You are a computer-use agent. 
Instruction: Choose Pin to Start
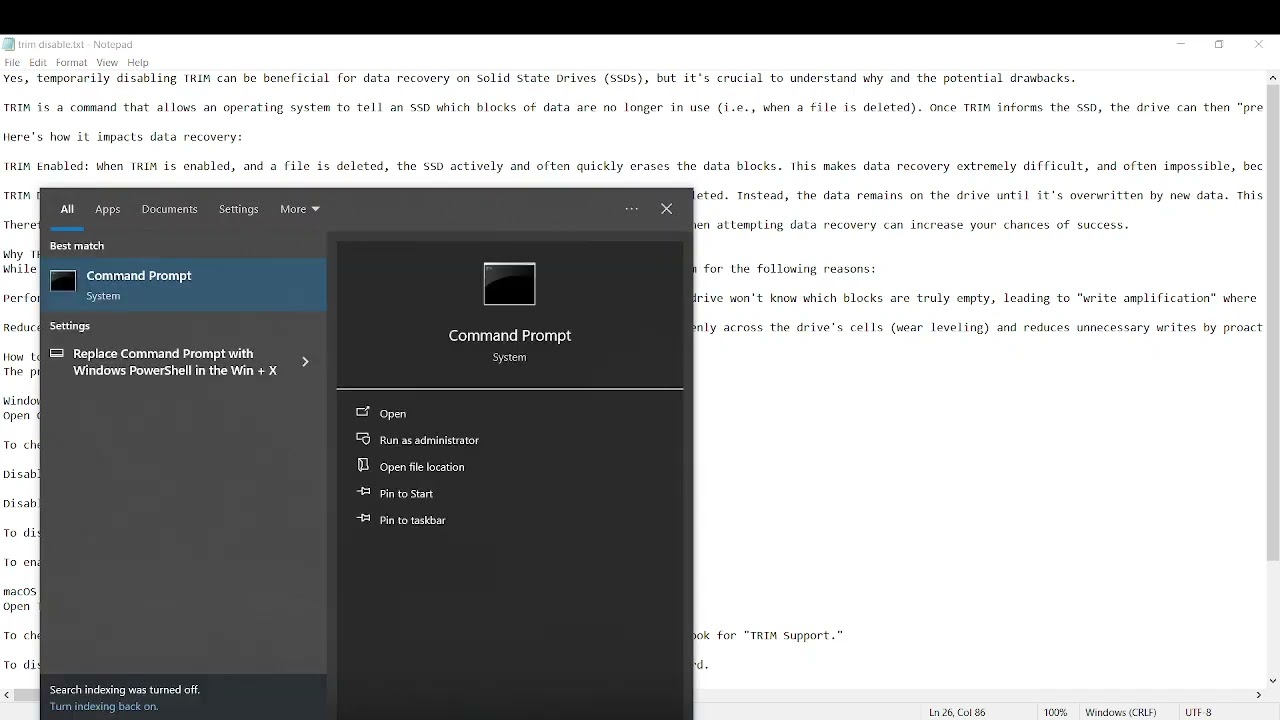pyautogui.click(x=406, y=494)
